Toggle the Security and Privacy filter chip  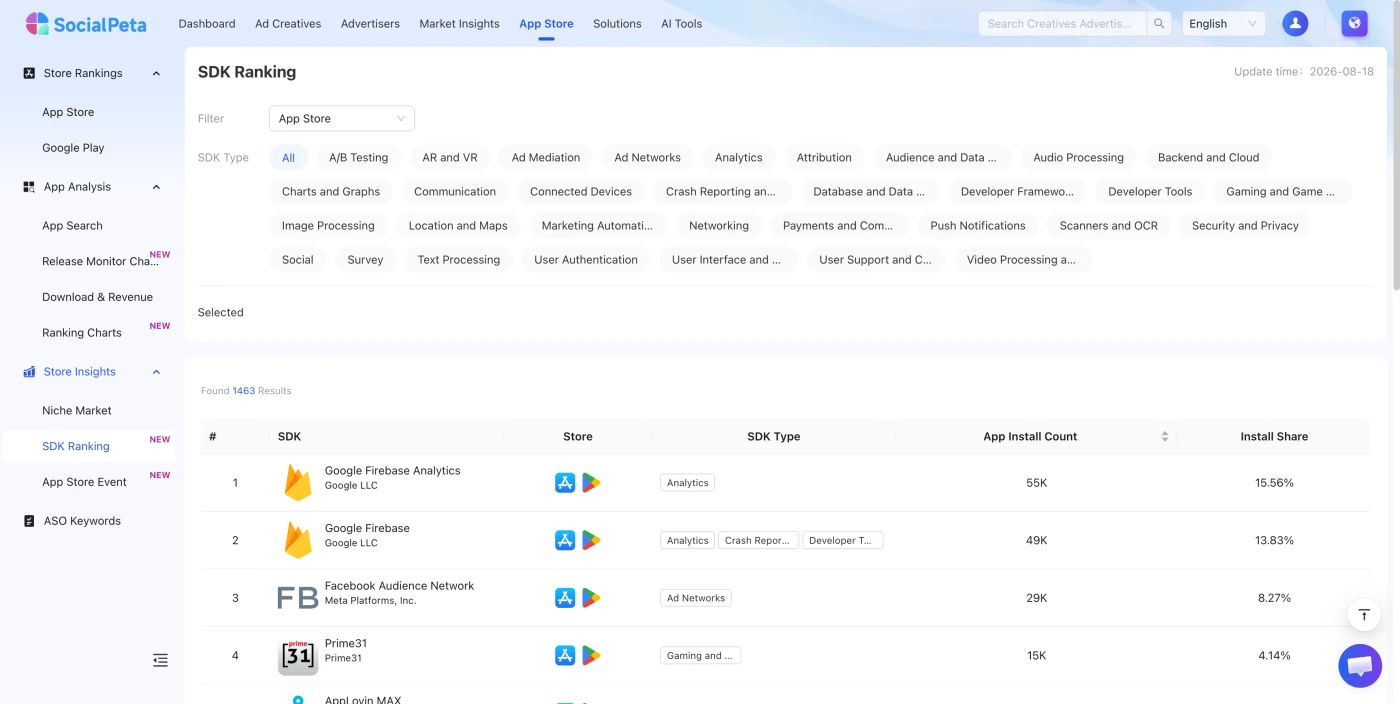[1245, 226]
